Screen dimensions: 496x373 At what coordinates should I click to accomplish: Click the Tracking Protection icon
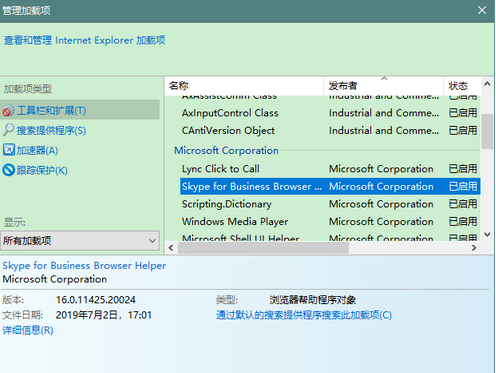click(9, 170)
